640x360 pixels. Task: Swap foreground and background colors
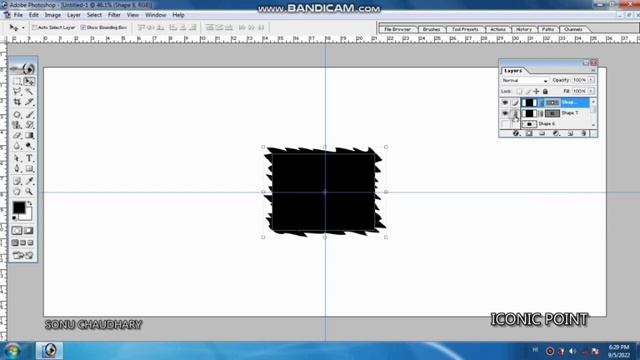click(29, 203)
